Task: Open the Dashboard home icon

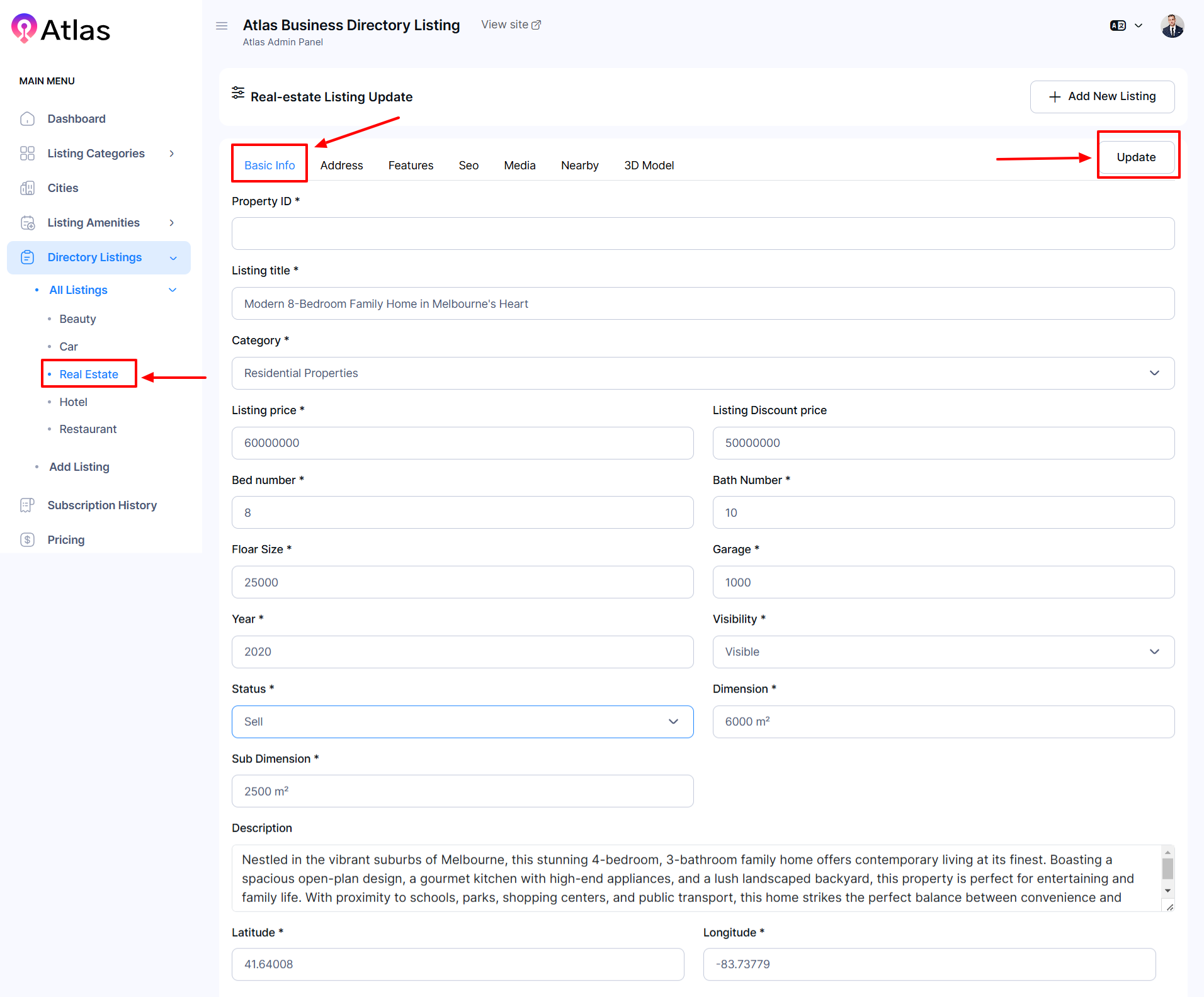Action: [27, 119]
